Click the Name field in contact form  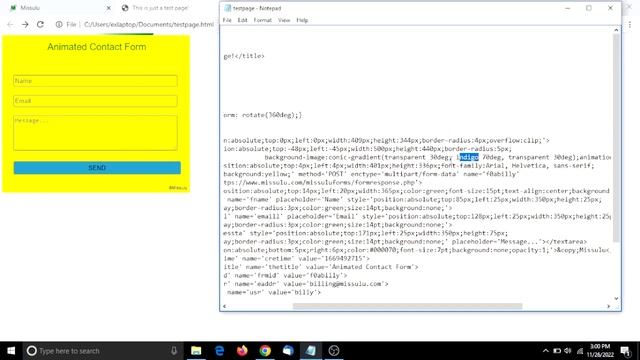point(95,81)
